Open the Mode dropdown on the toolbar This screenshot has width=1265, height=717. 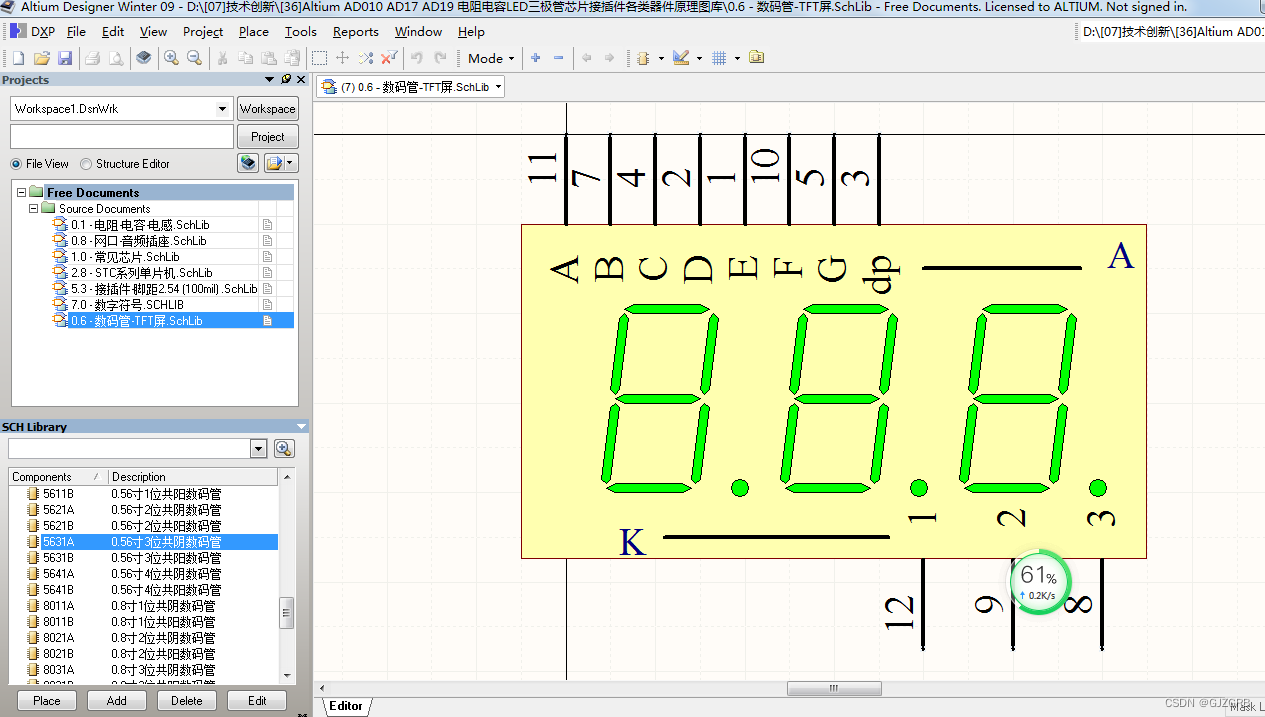click(x=489, y=57)
